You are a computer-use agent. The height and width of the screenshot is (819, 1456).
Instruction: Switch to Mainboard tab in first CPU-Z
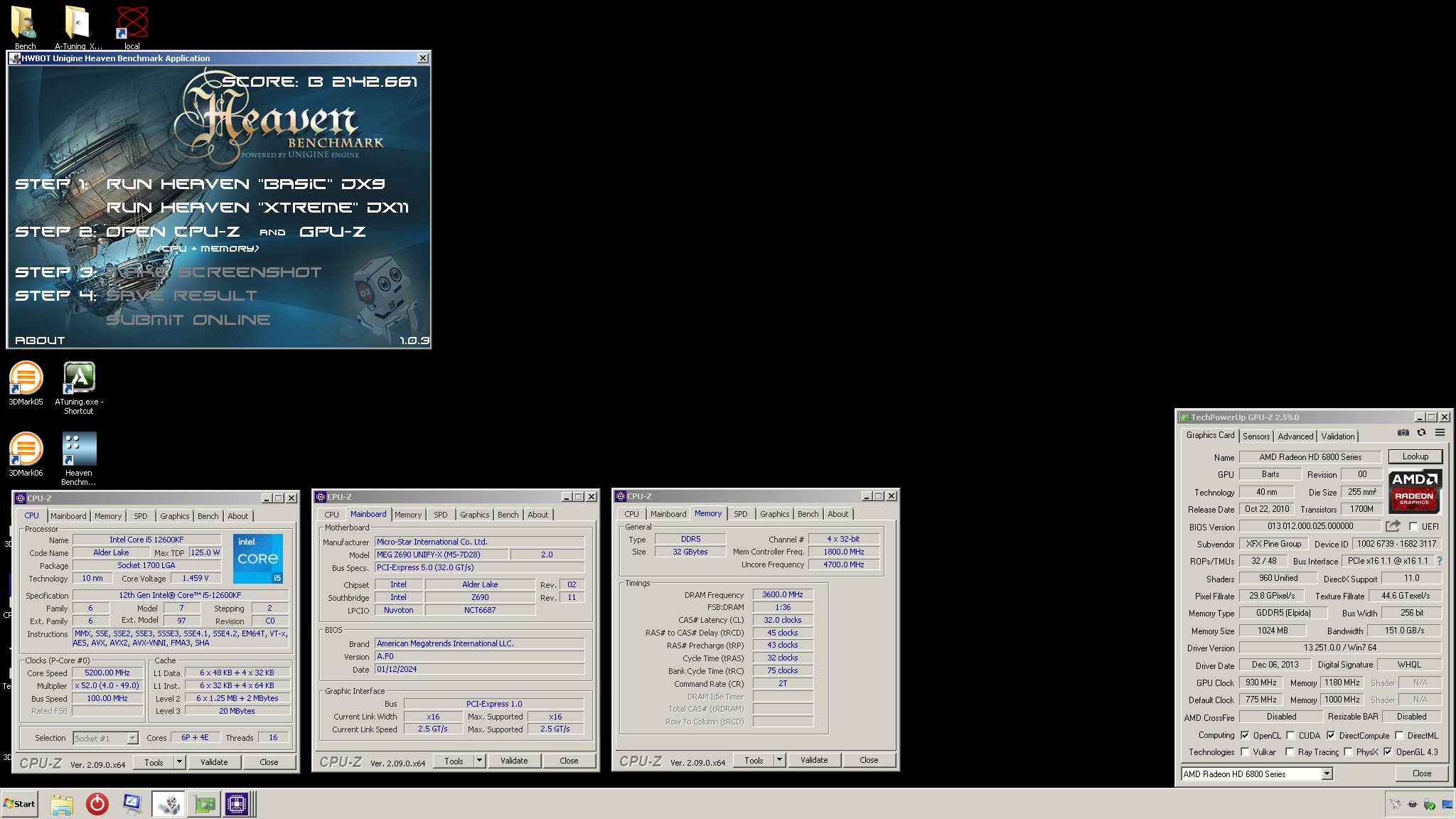click(x=68, y=516)
